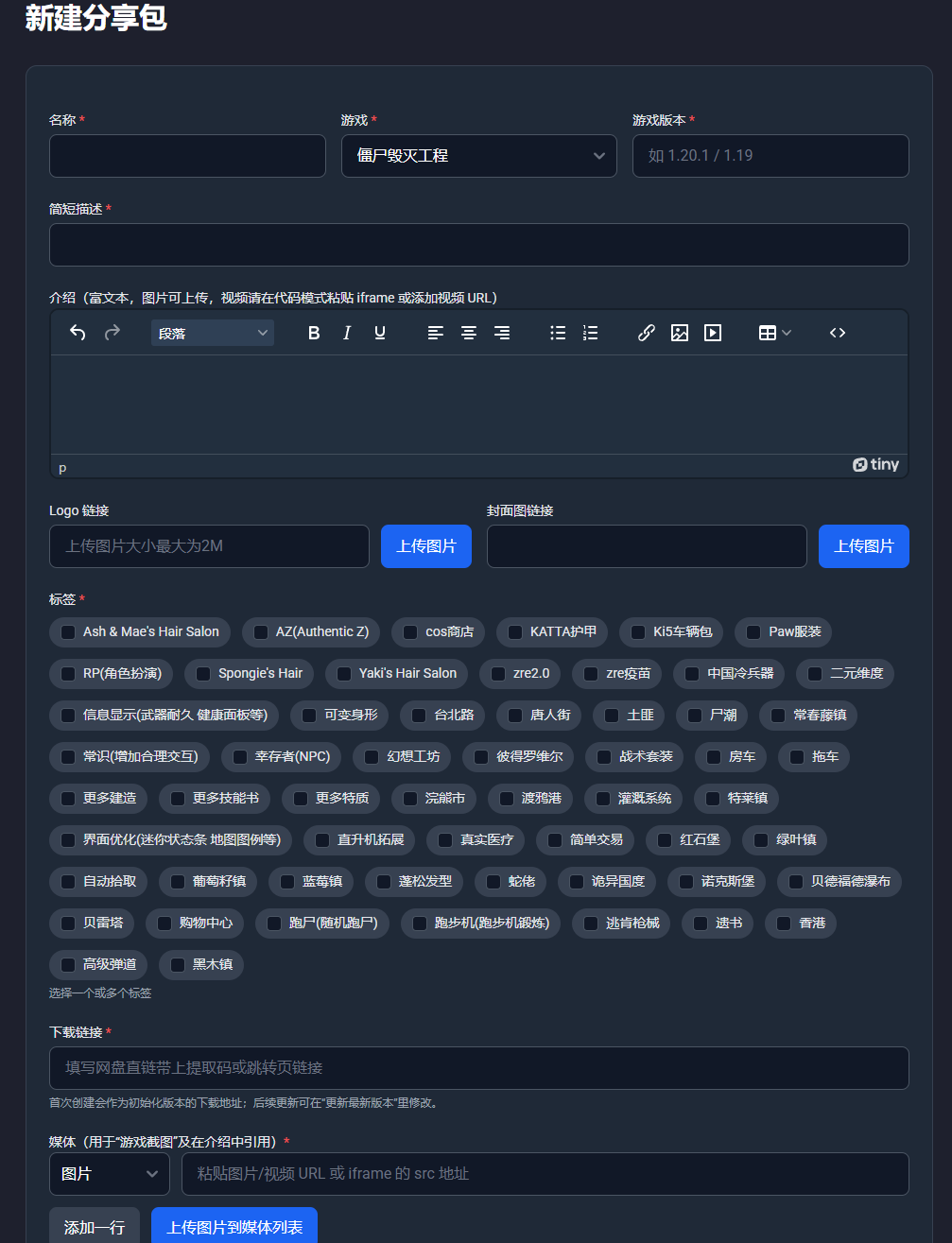Viewport: 952px width, 1243px height.
Task: Toggle bold text formatting
Action: tap(314, 333)
